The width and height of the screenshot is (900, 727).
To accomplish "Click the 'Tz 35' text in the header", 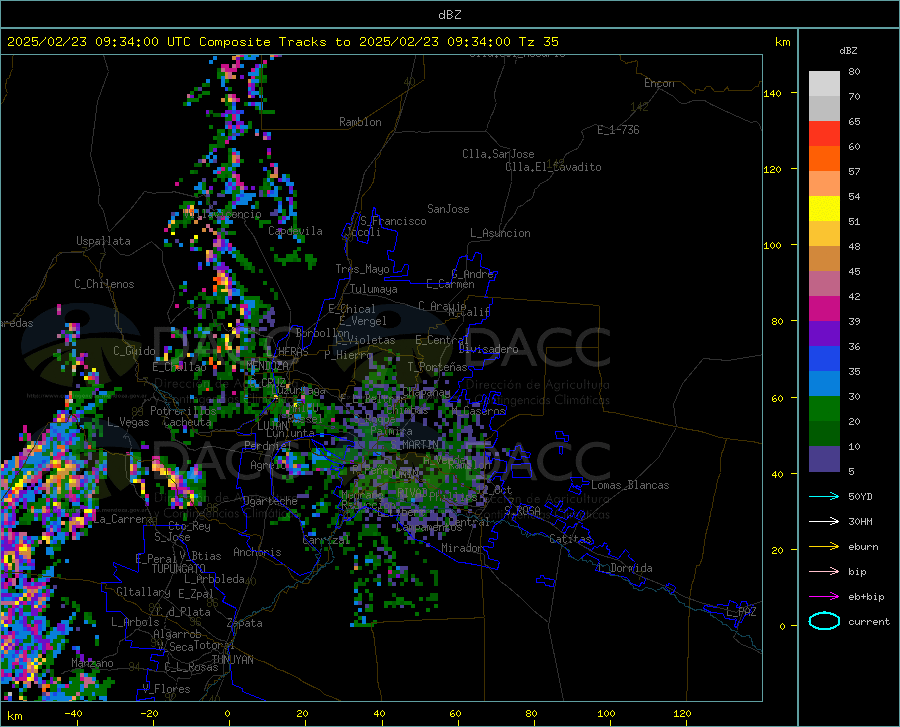I will point(538,42).
